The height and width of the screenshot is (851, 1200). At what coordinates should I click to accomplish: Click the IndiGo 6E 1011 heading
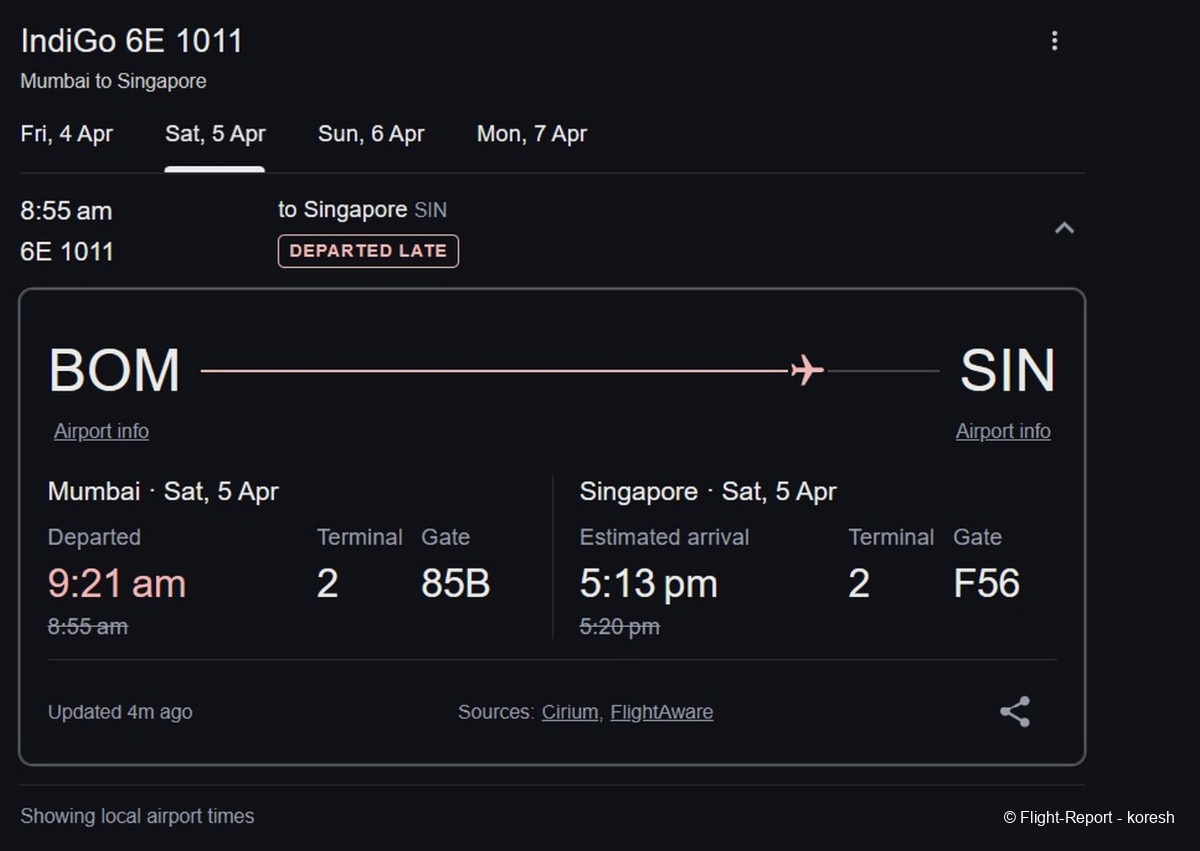pyautogui.click(x=132, y=41)
